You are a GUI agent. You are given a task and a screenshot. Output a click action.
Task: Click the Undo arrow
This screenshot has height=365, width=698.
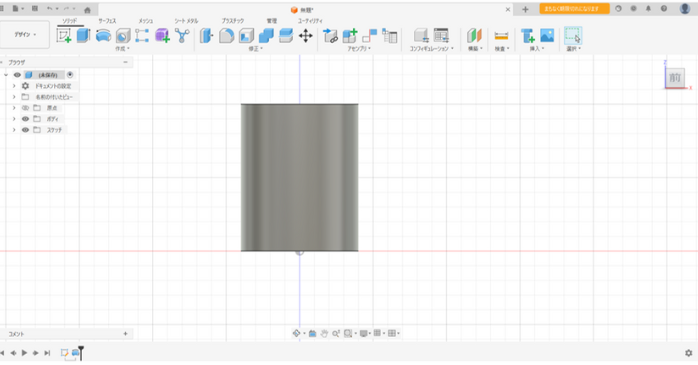click(x=49, y=8)
